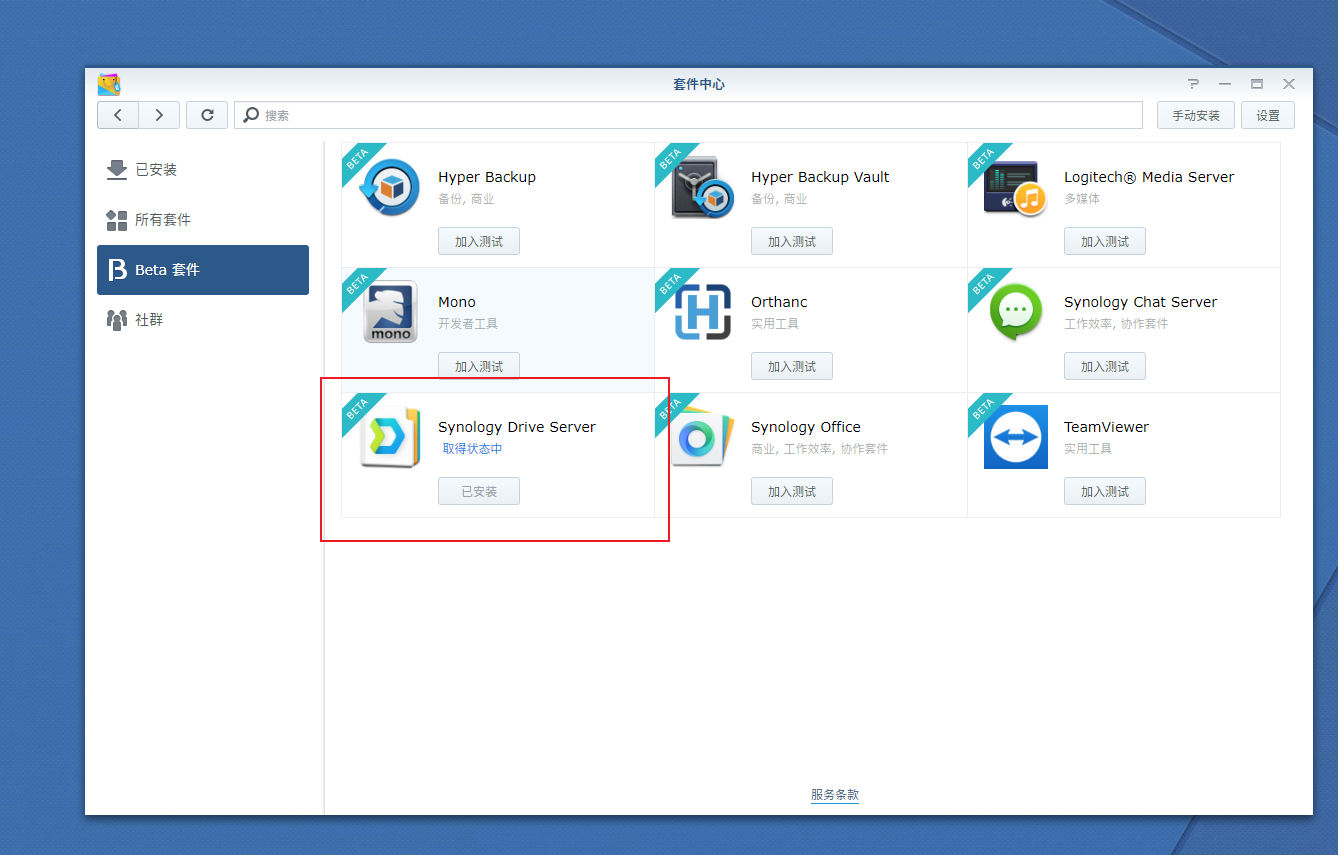Image resolution: width=1338 pixels, height=855 pixels.
Task: Go forward with the right arrow button
Action: click(159, 115)
